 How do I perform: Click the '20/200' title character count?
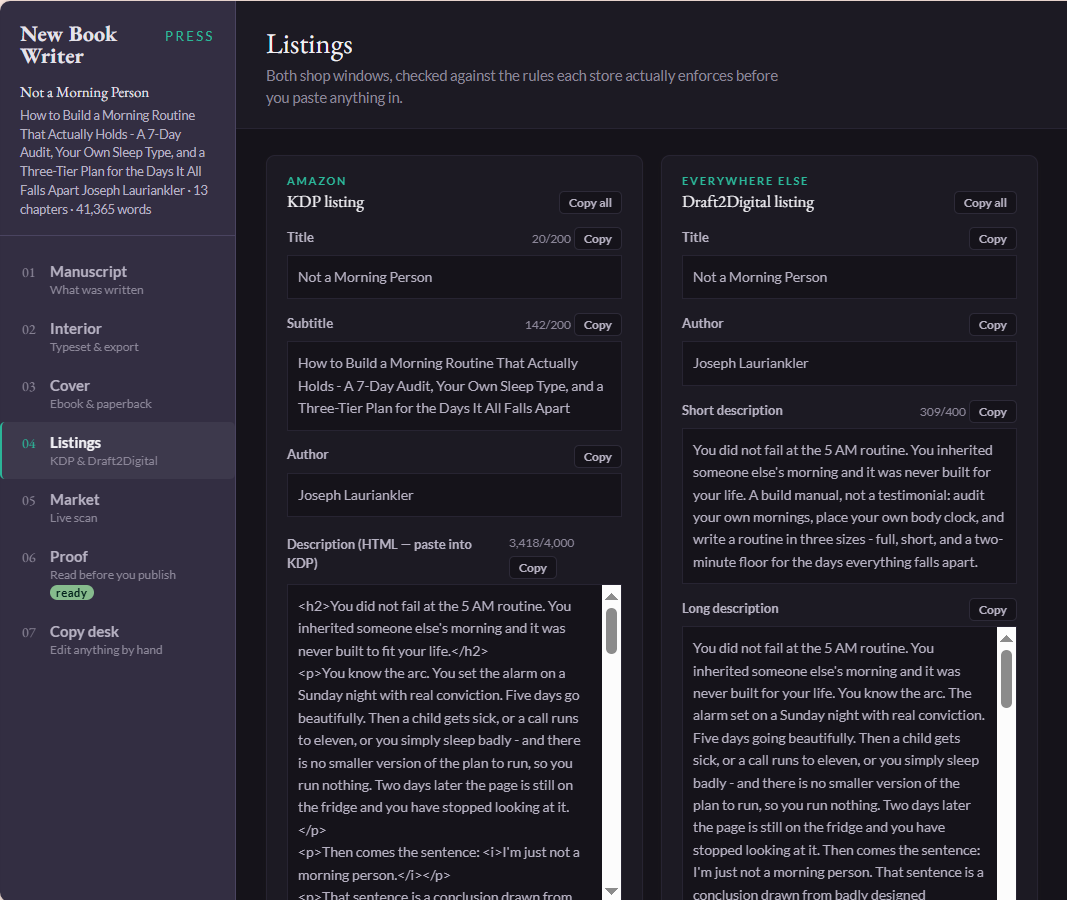551,239
